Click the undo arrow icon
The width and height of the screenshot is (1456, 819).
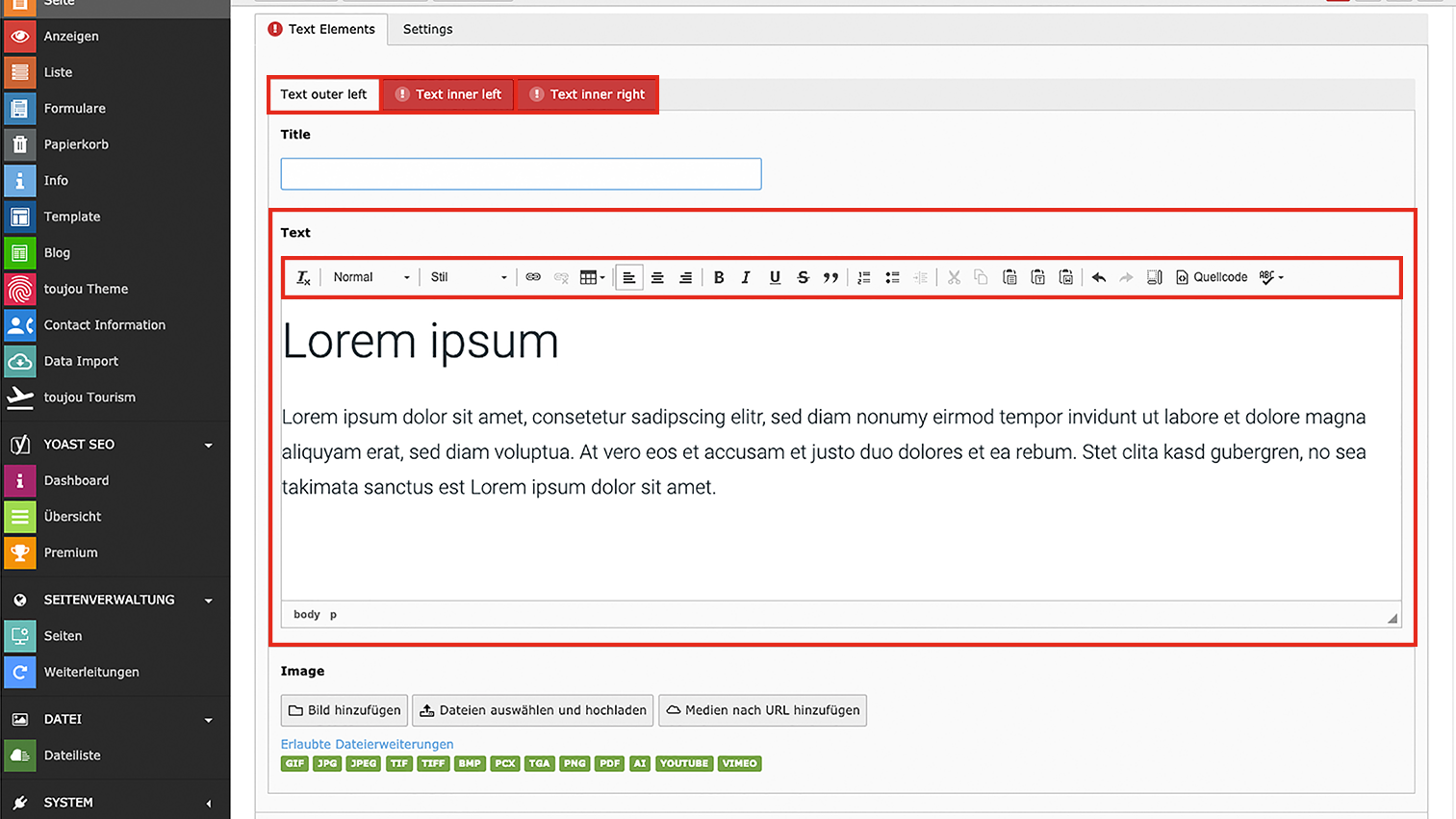click(1098, 277)
